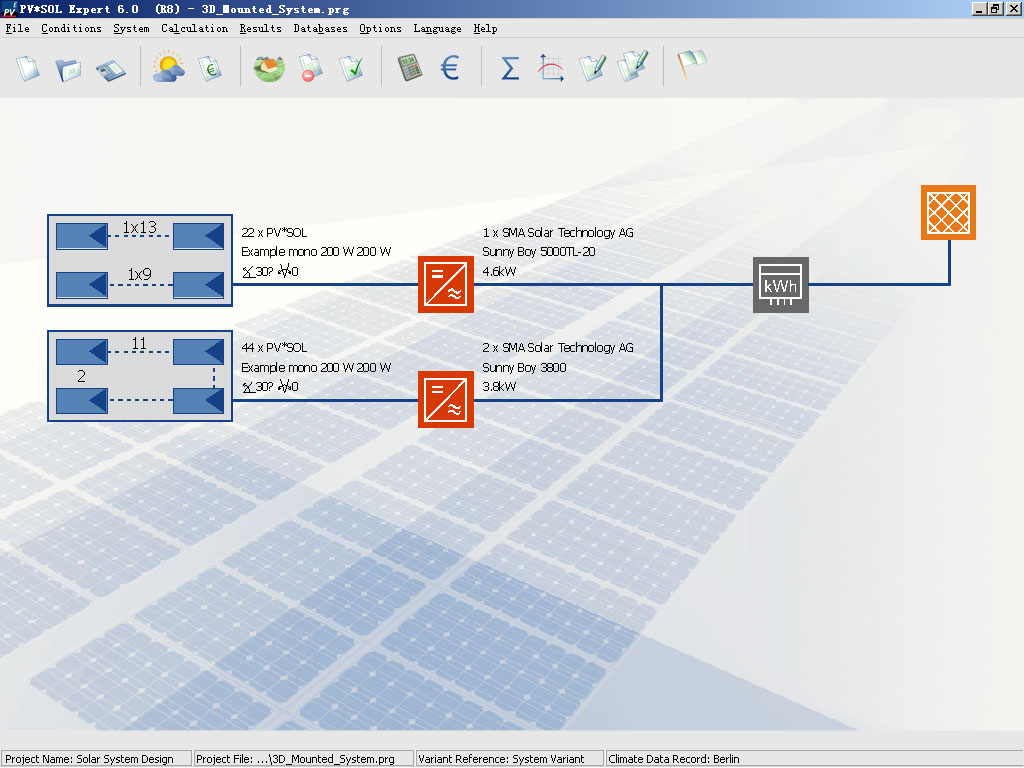This screenshot has height=768, width=1024.
Task: Select the 2 x 11 PV array block
Action: (140, 376)
